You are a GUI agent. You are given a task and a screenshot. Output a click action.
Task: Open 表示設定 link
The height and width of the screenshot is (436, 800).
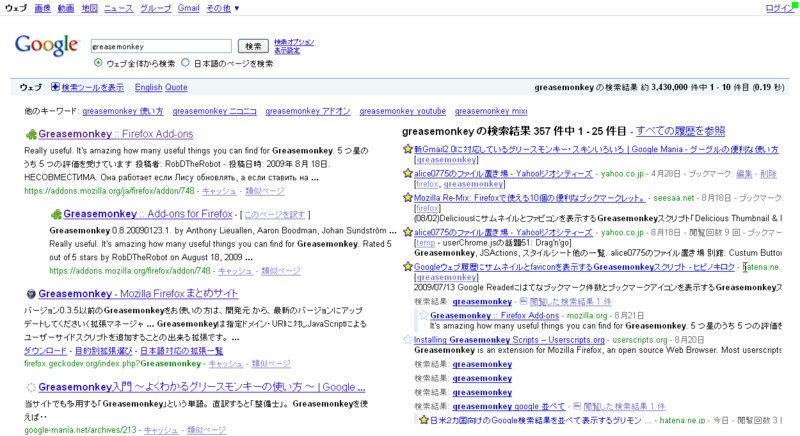[287, 50]
